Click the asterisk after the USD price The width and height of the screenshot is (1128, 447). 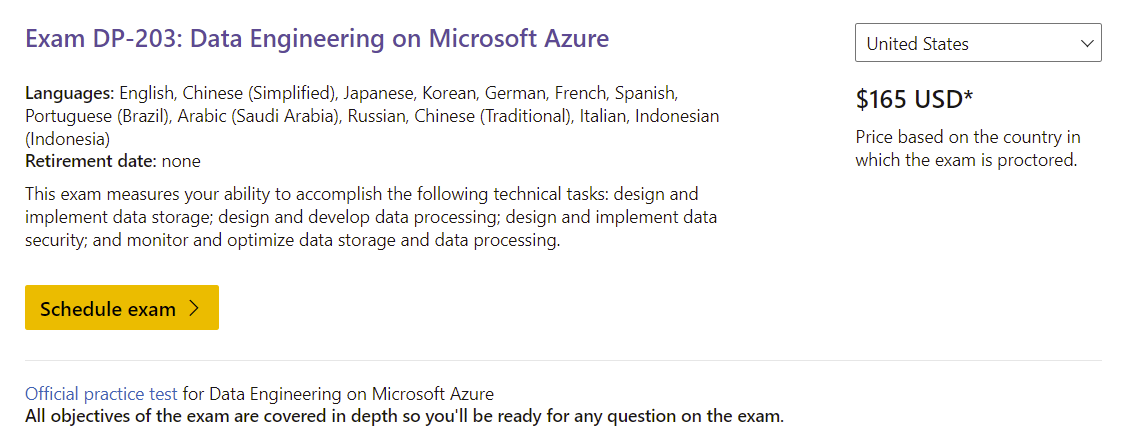(968, 97)
